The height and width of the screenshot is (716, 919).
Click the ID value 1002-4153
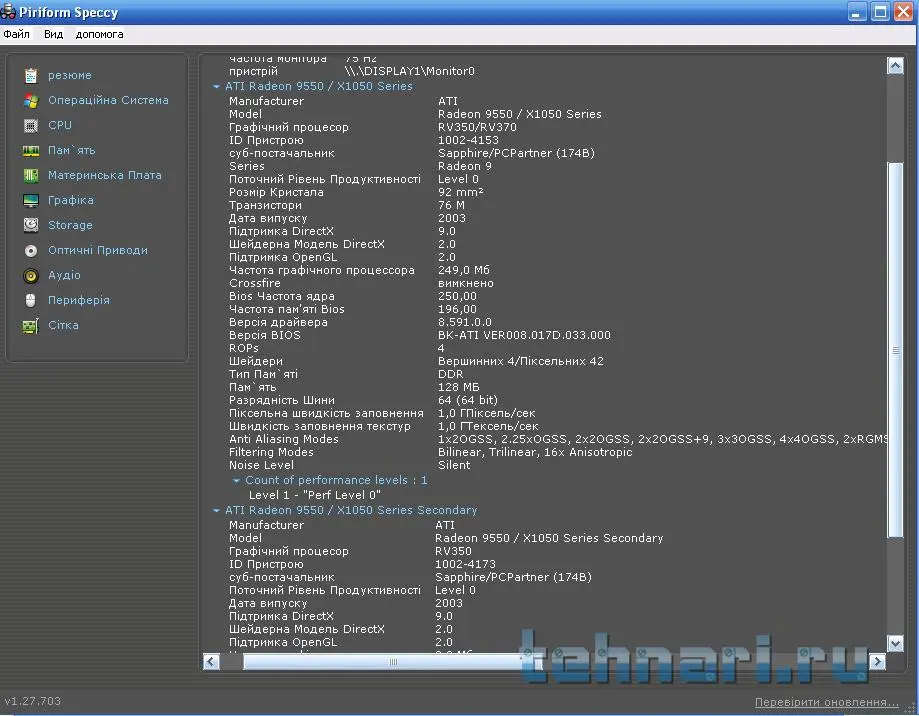pos(468,140)
